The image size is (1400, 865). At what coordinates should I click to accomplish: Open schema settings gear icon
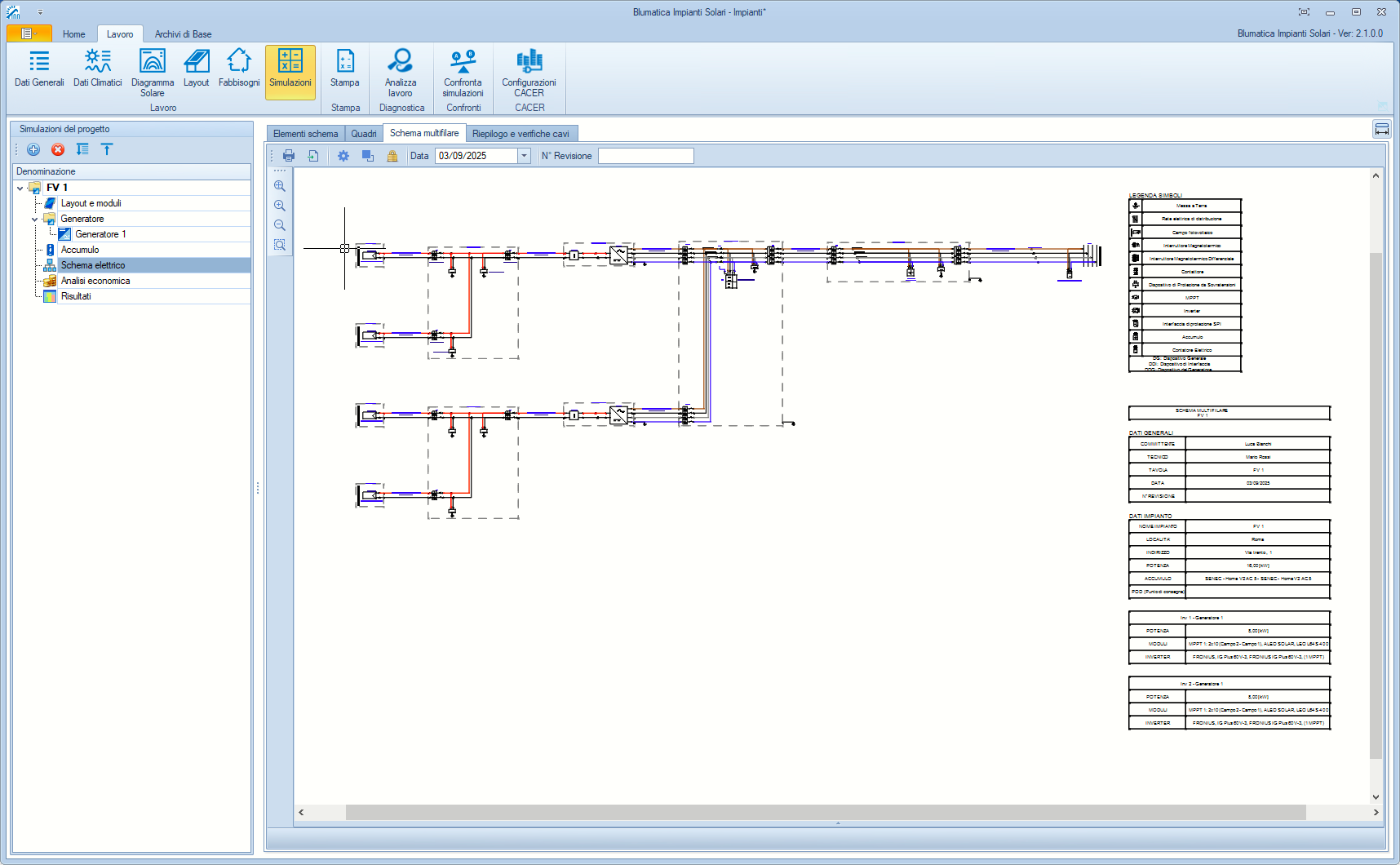click(x=343, y=156)
